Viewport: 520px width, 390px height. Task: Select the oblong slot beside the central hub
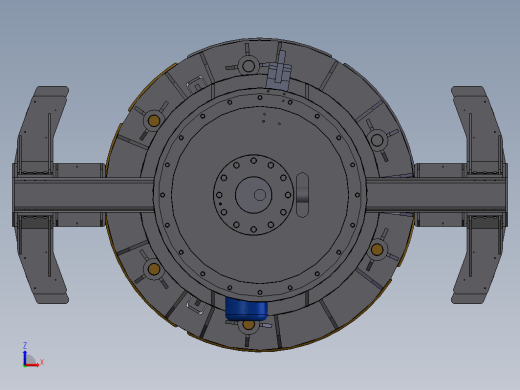coord(302,195)
